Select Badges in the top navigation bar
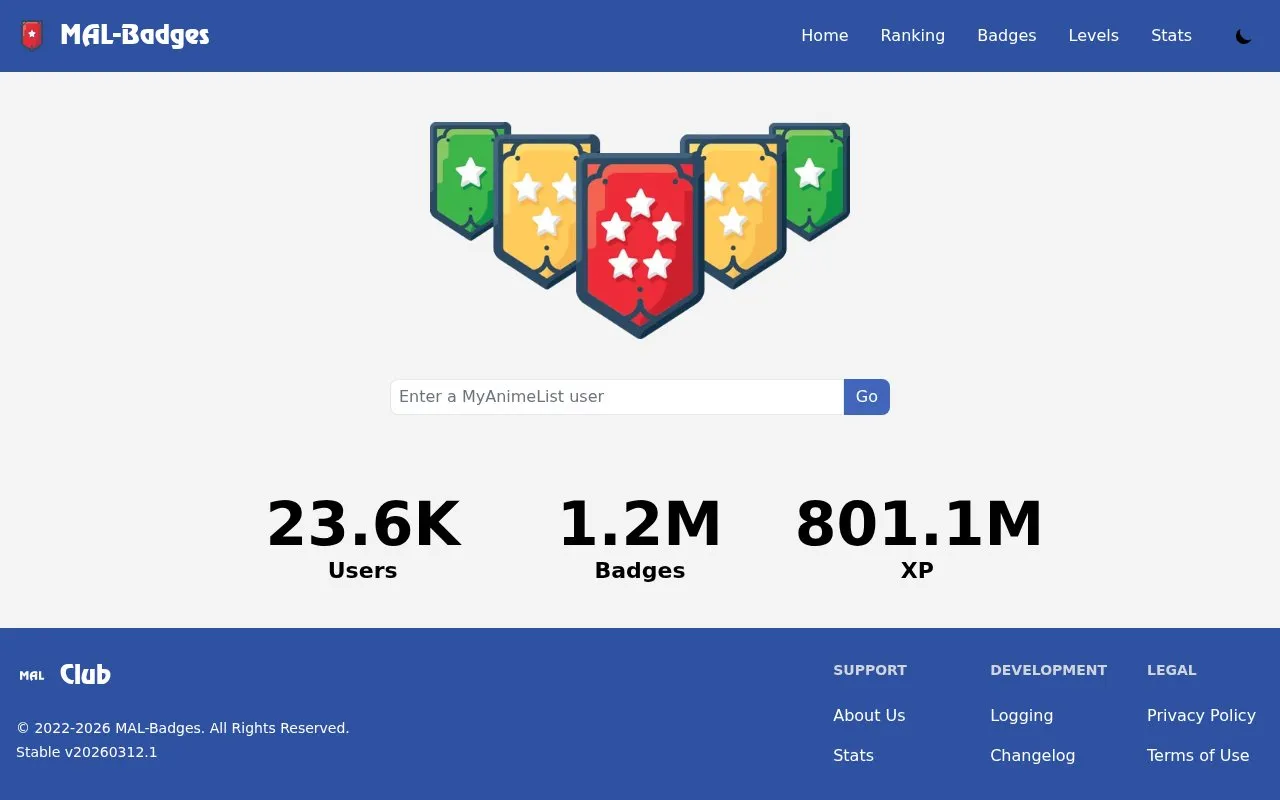Screen dimensions: 1280x800 pyautogui.click(x=1007, y=36)
